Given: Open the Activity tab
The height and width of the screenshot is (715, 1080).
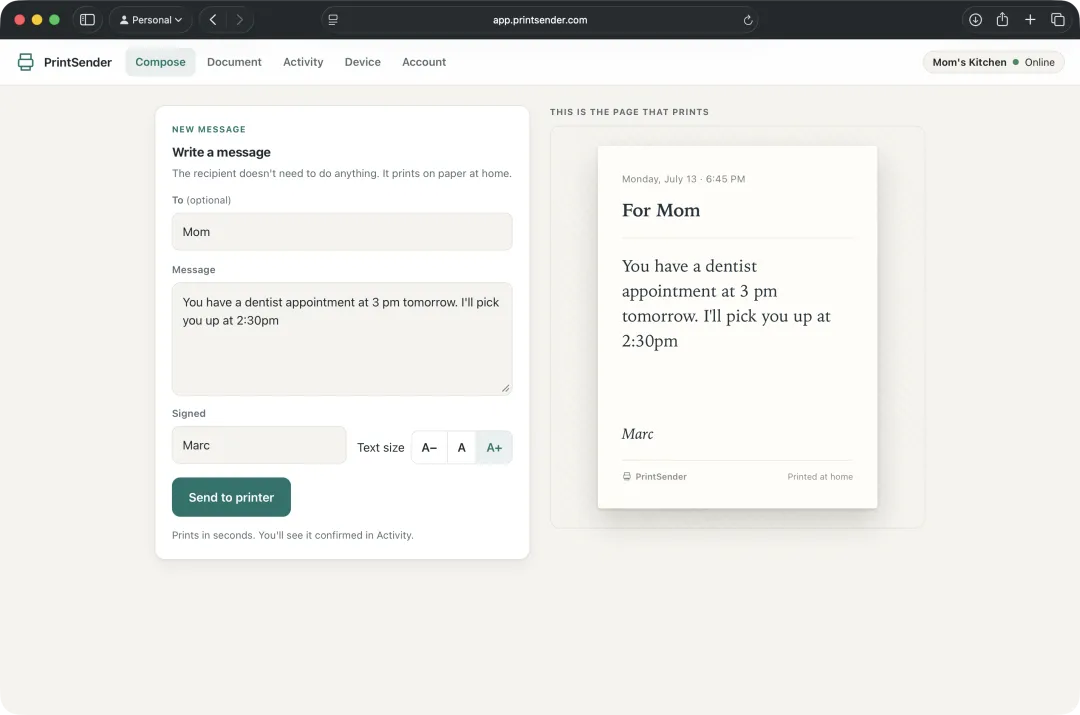Looking at the screenshot, I should pos(303,62).
